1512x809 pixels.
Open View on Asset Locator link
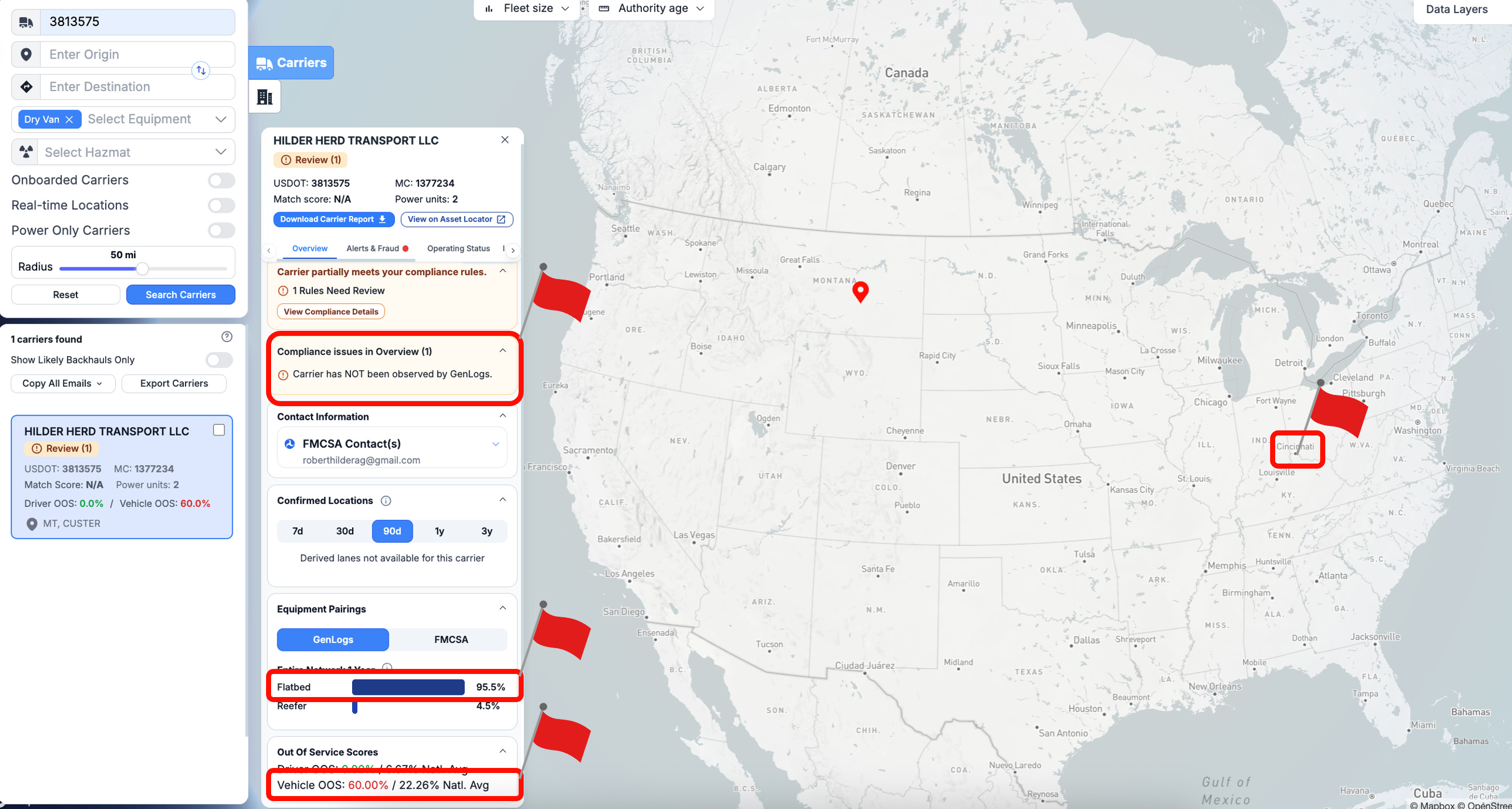(457, 219)
